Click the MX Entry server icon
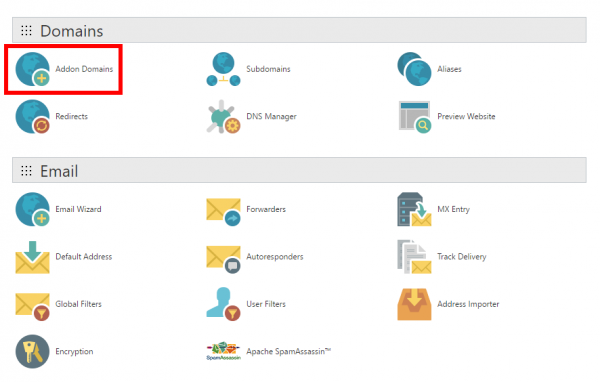 click(x=414, y=209)
